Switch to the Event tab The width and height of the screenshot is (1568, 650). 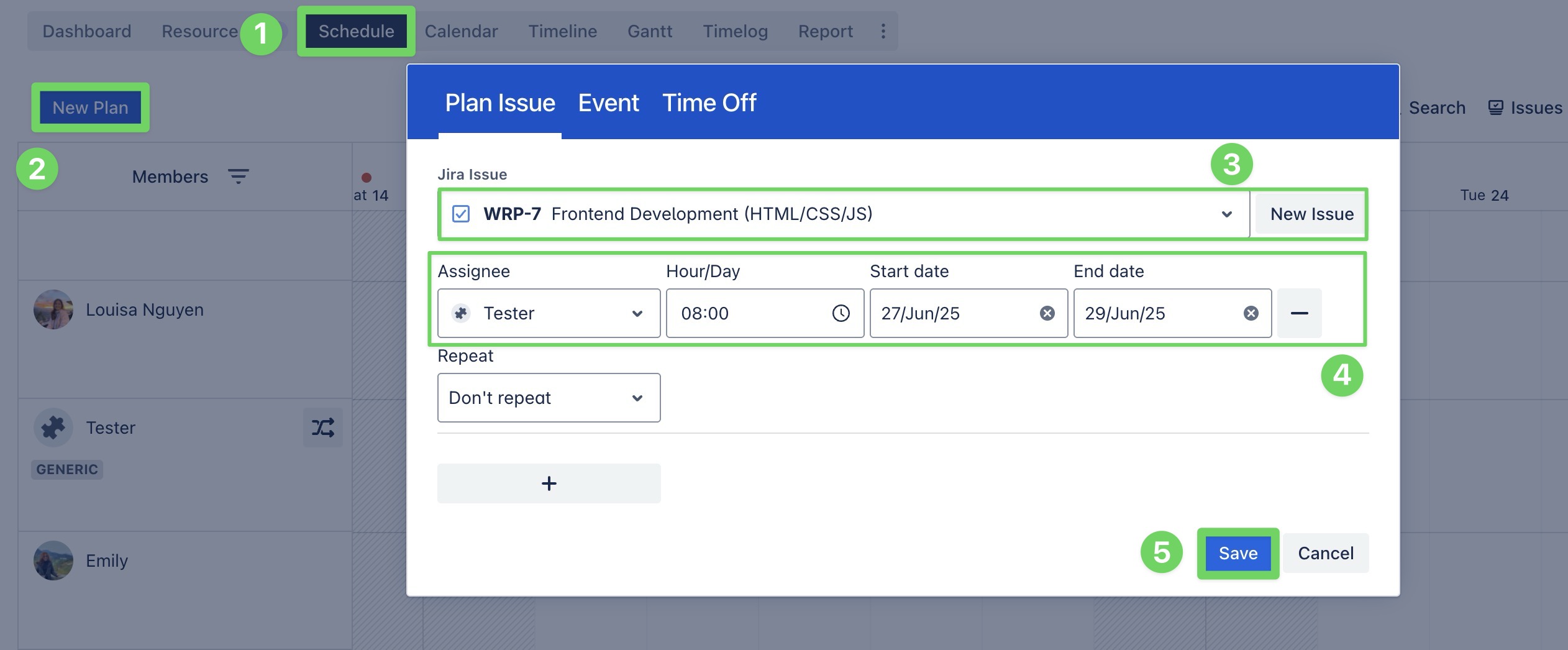[x=608, y=103]
